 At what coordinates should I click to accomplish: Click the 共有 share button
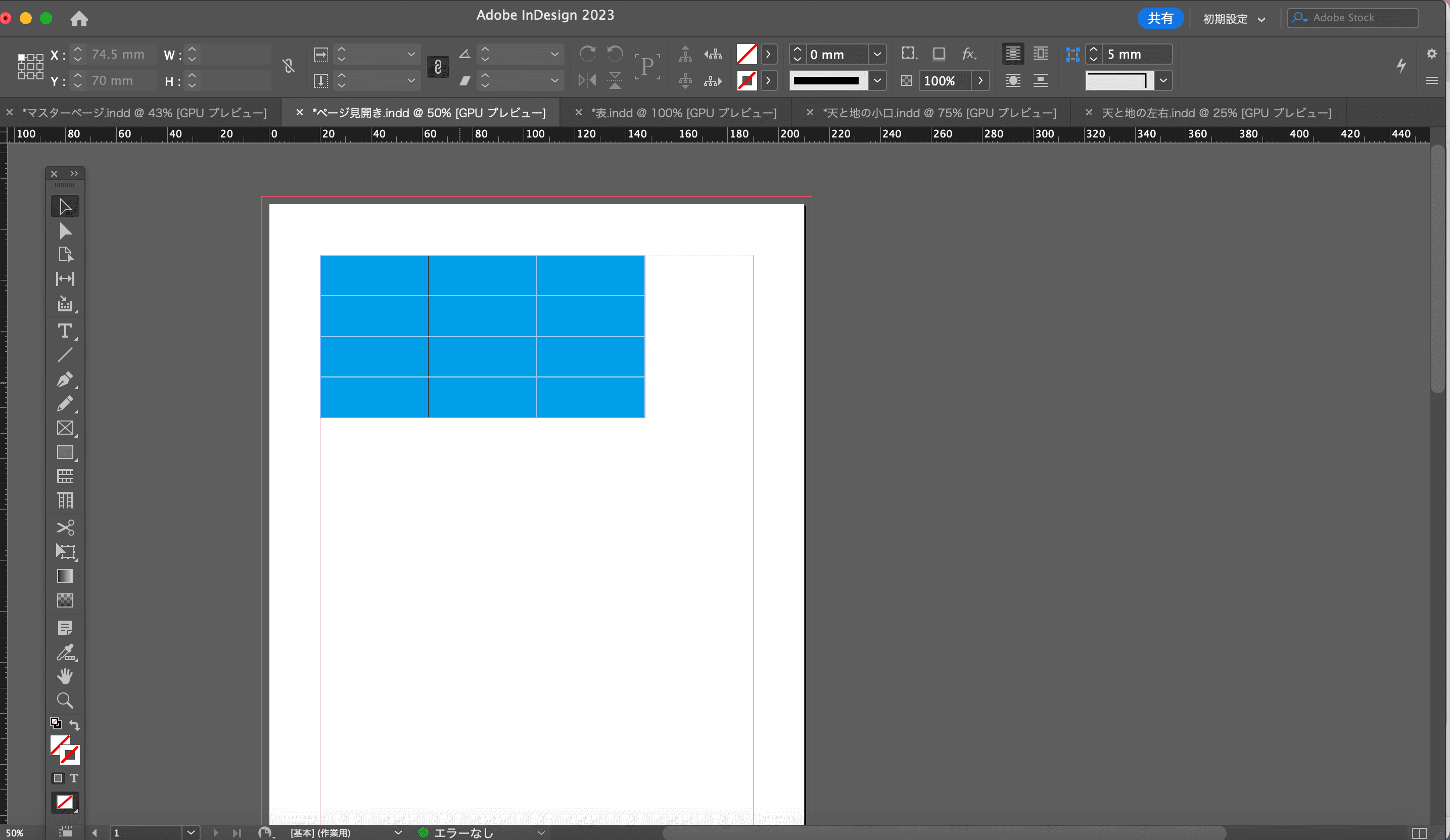[1160, 18]
